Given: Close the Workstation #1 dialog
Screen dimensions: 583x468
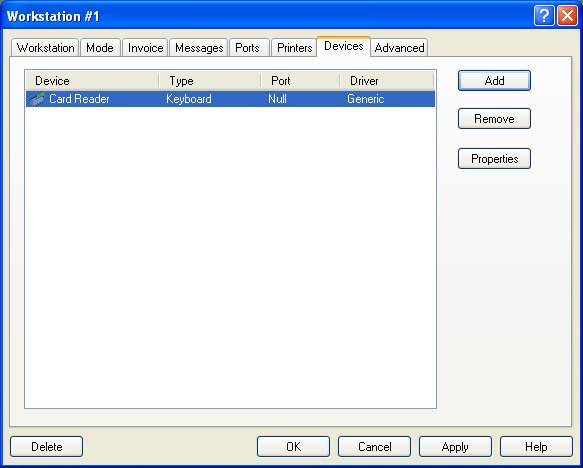Looking at the screenshot, I should [567, 16].
